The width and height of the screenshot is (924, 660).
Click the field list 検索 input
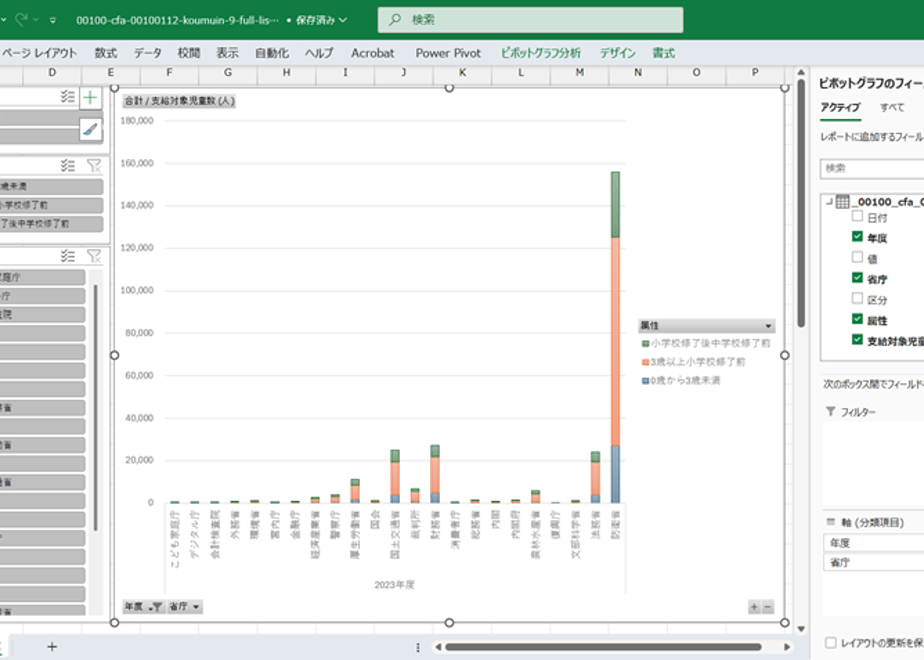tap(872, 169)
